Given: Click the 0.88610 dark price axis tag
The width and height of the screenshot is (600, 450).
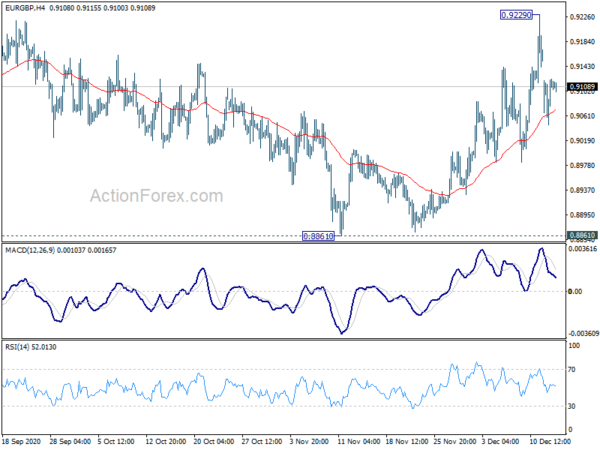Looking at the screenshot, I should point(582,235).
